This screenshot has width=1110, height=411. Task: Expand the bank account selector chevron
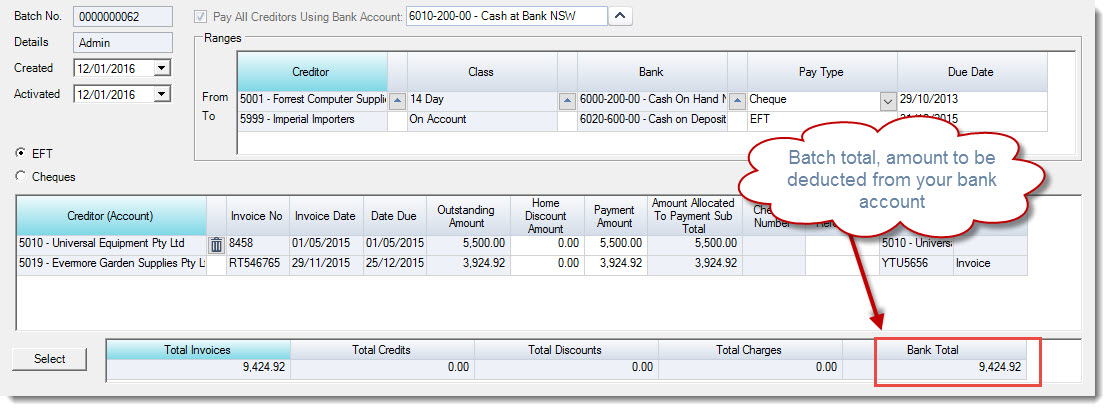coord(620,16)
